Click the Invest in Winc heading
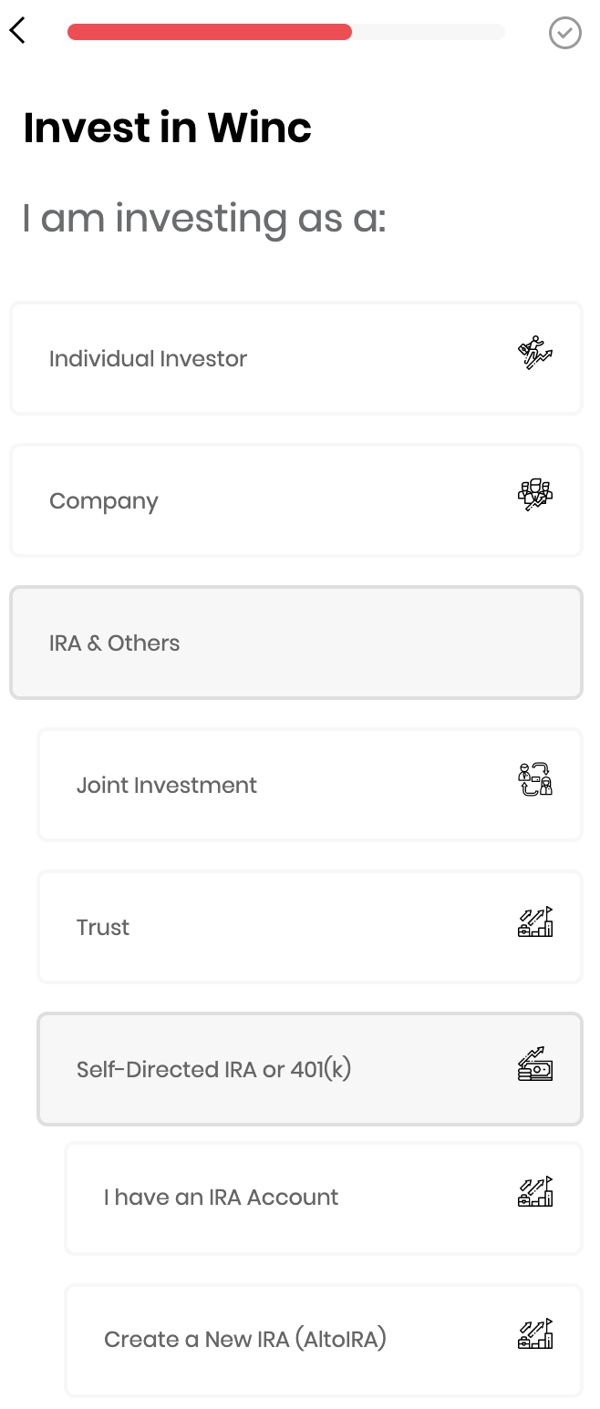The image size is (600, 1409). (167, 128)
